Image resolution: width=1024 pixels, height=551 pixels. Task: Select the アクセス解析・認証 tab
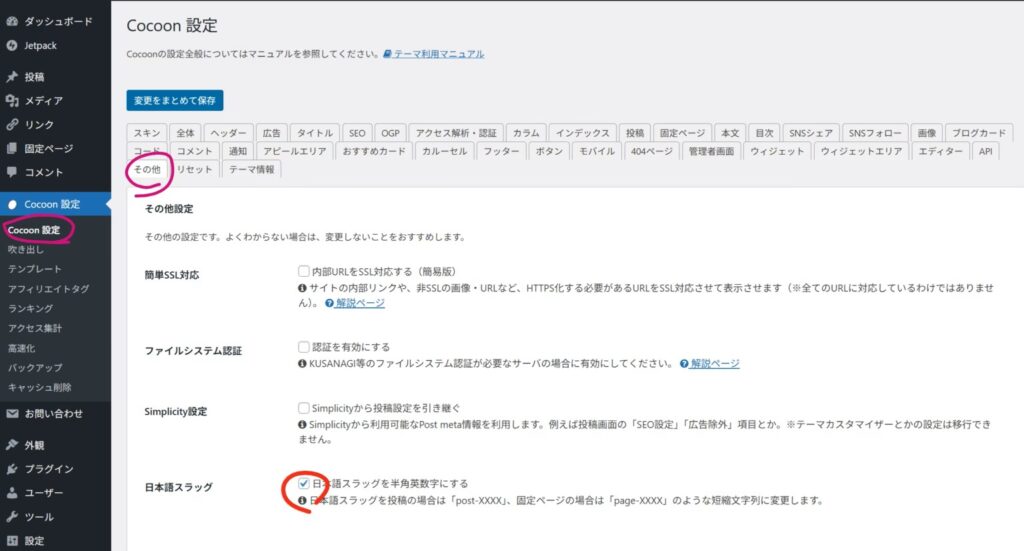pos(455,133)
